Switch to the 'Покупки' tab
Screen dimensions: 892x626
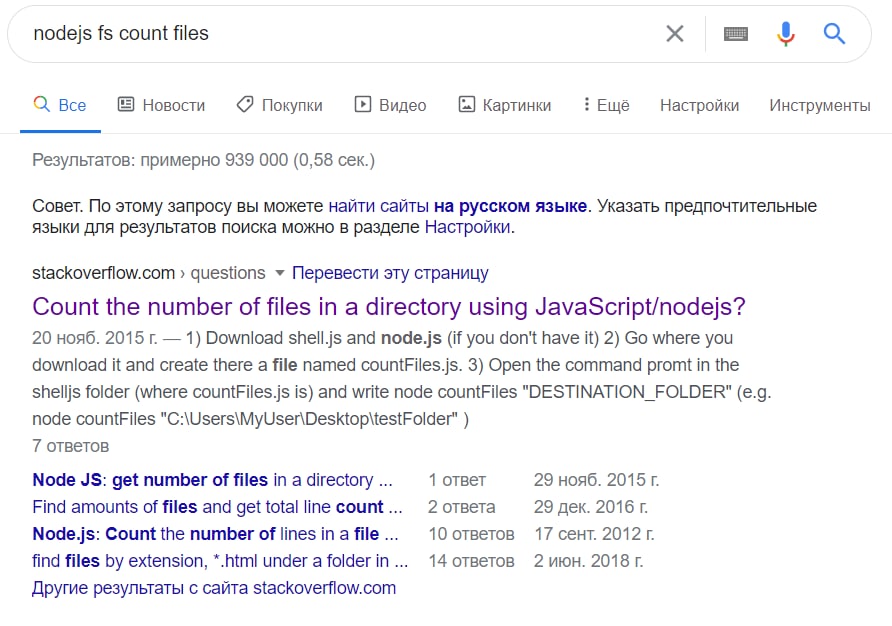coord(279,105)
